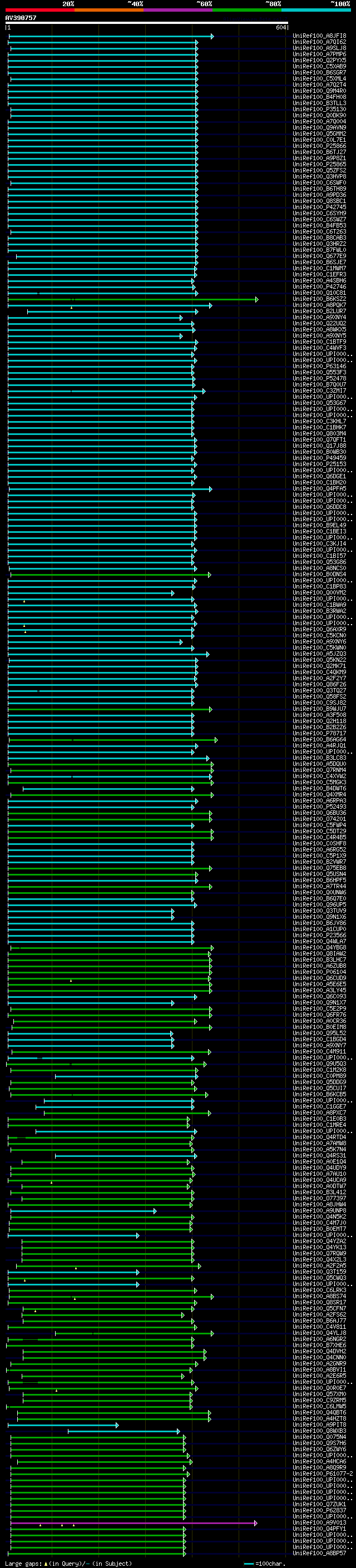Select hit label UniRef100_Q7RNM4
Screen dimensions: 356x1568
[x=319, y=770]
